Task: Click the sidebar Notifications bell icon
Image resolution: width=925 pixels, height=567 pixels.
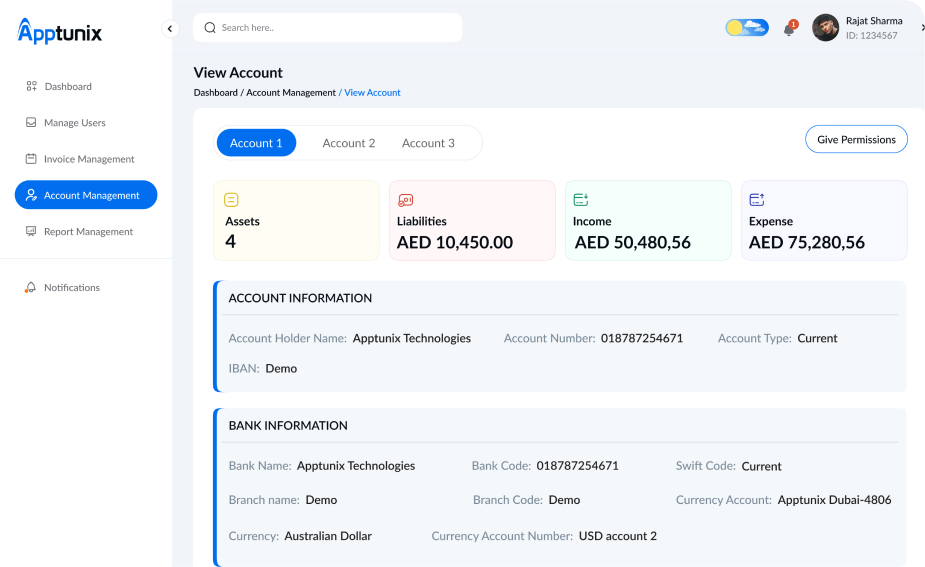Action: pyautogui.click(x=31, y=287)
